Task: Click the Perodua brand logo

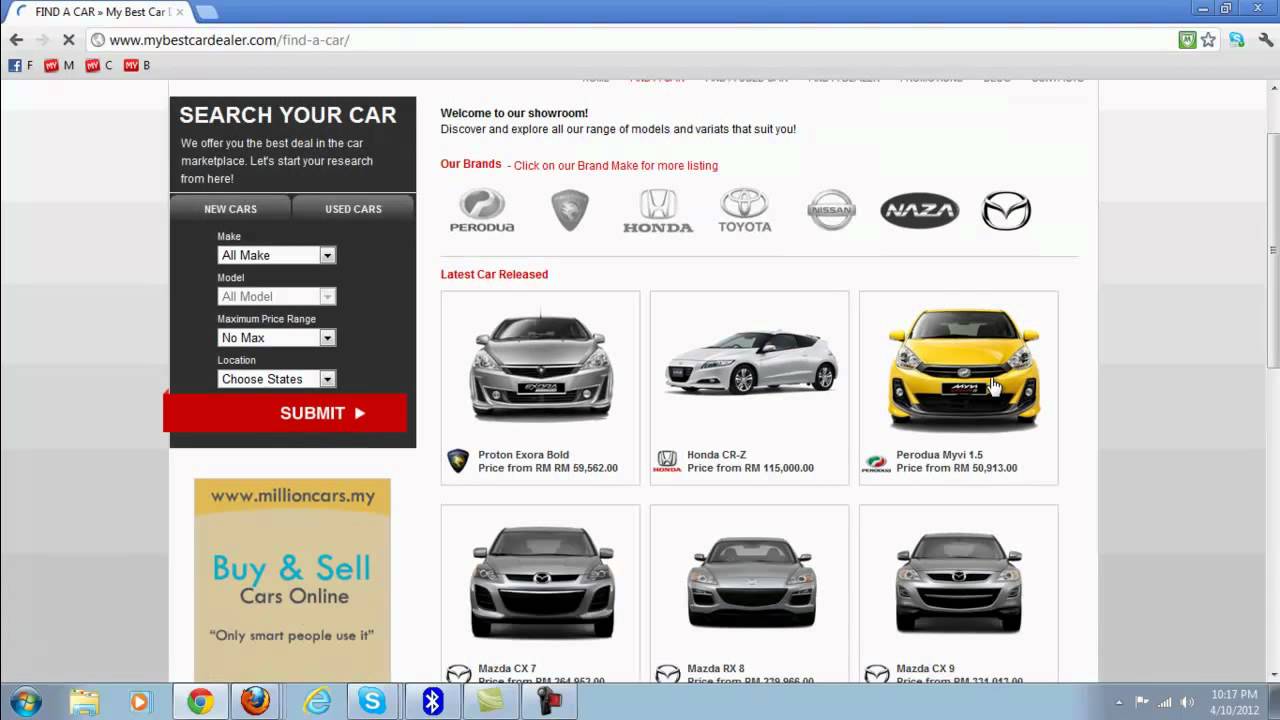Action: click(482, 211)
